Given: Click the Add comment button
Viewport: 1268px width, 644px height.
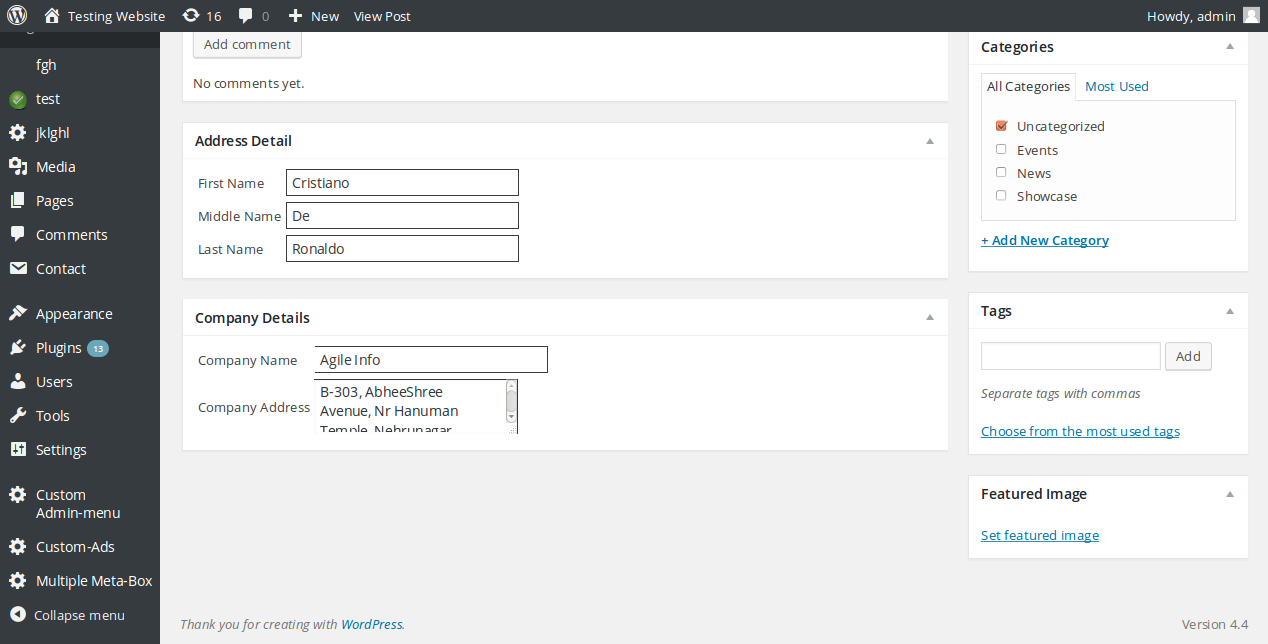Looking at the screenshot, I should click(247, 44).
